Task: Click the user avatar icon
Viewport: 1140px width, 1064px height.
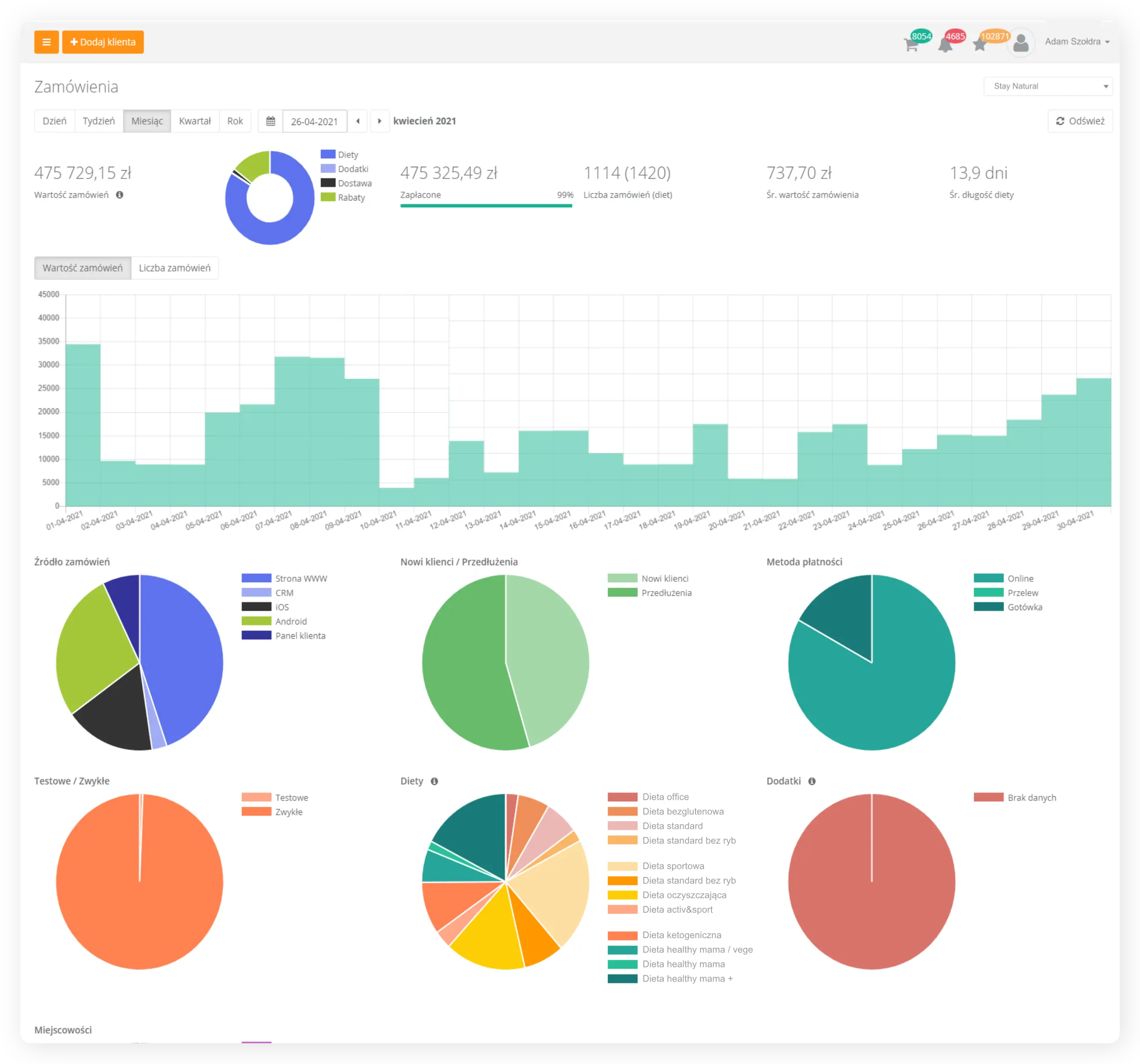Action: [1021, 43]
